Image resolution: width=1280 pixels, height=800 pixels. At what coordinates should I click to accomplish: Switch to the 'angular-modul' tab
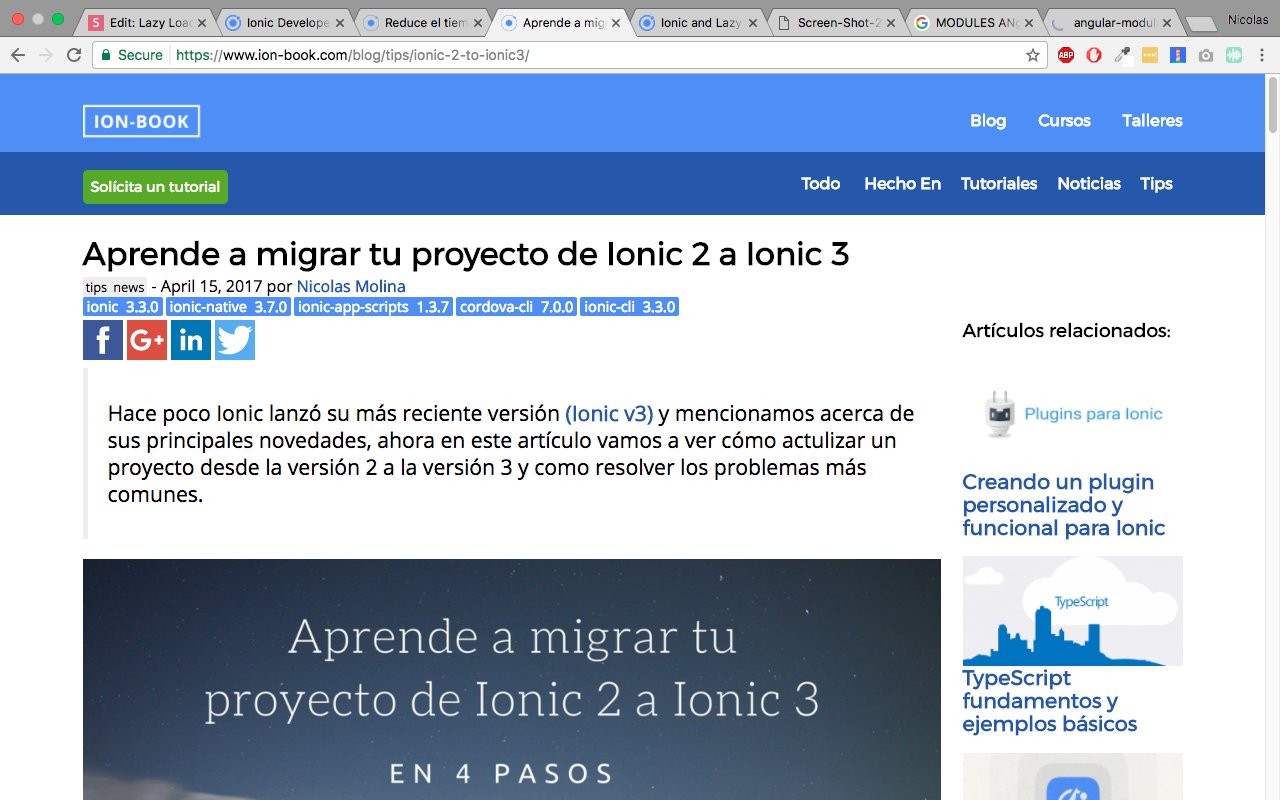tap(1111, 22)
